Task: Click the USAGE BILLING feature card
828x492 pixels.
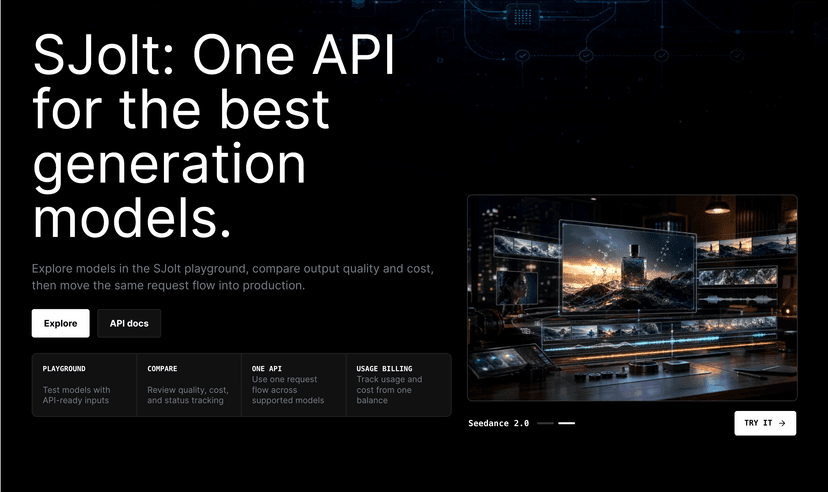Action: tap(398, 385)
